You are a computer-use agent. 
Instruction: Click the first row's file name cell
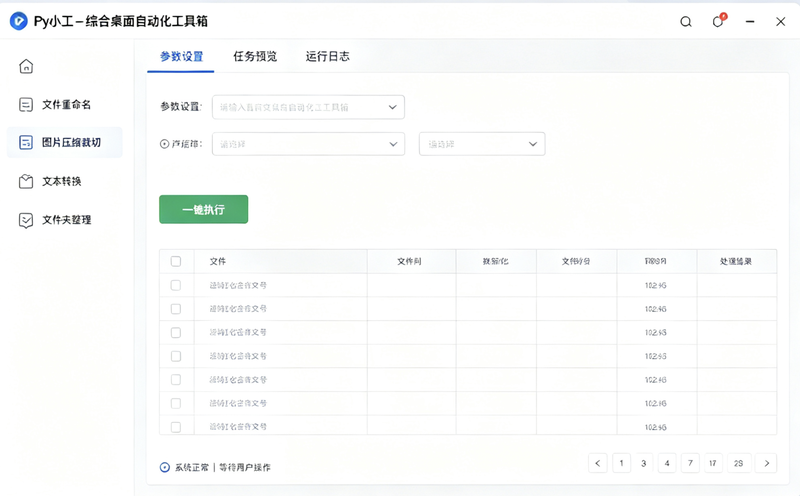click(281, 285)
